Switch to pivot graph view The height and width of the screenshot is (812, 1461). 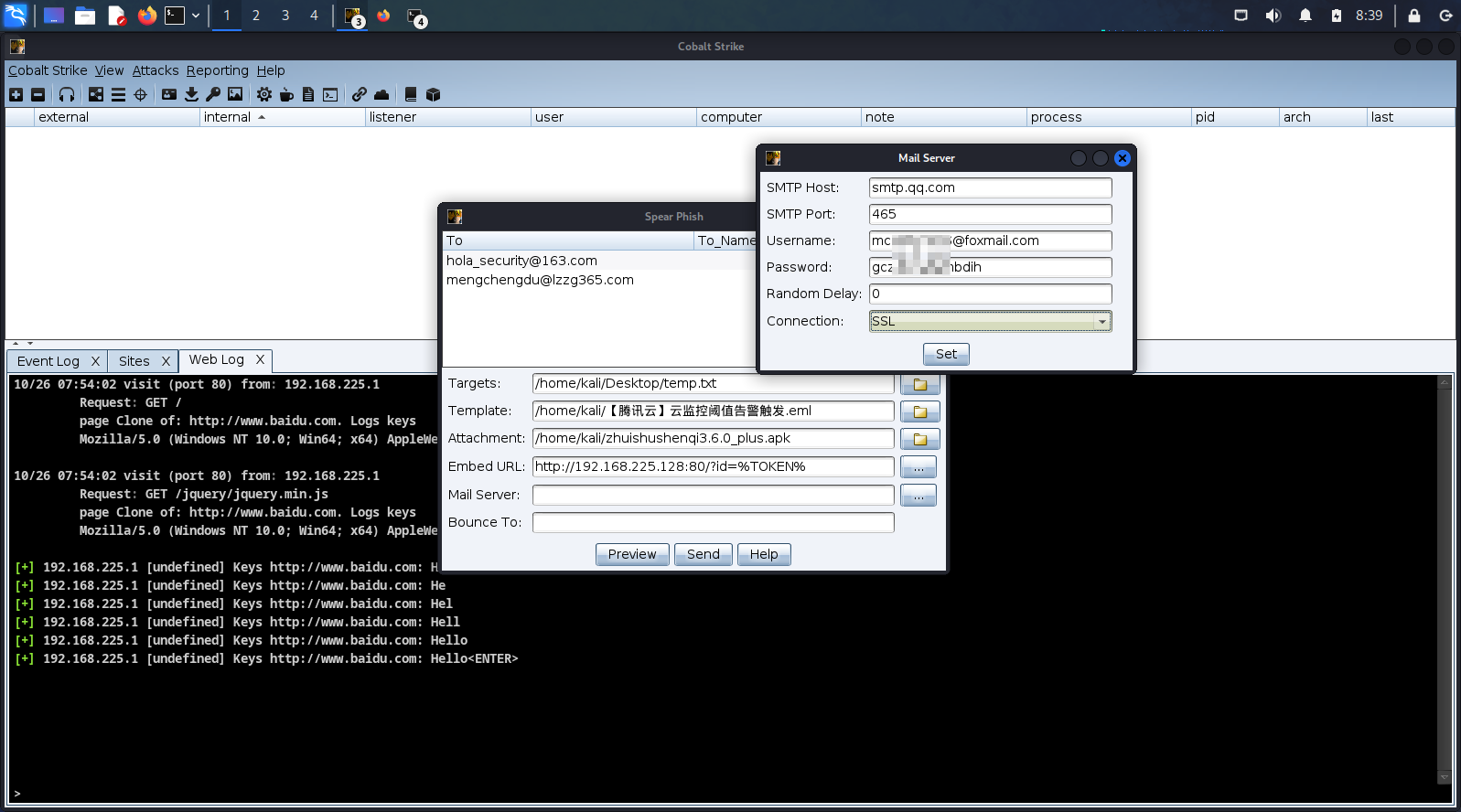(x=96, y=94)
